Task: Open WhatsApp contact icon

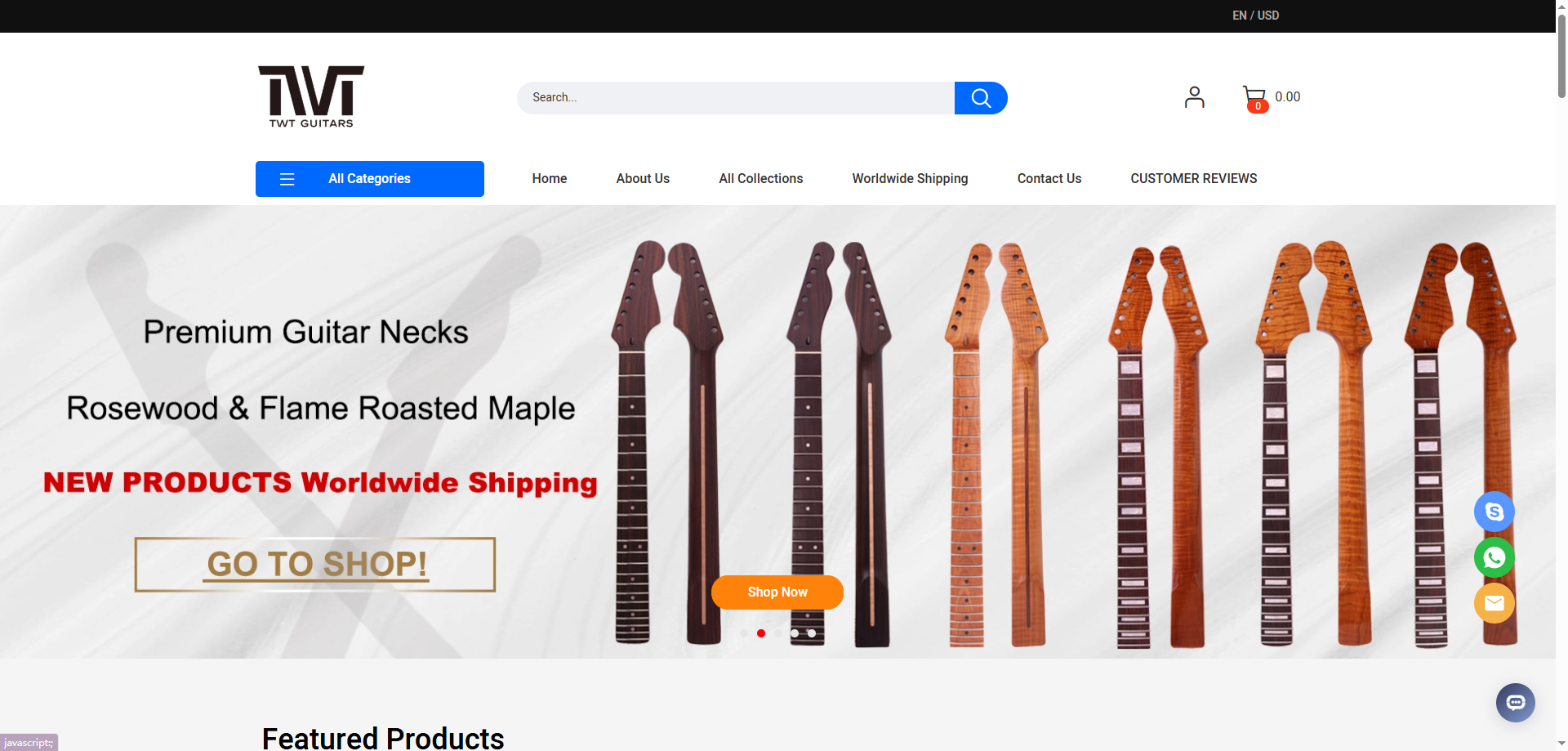Action: coord(1494,557)
